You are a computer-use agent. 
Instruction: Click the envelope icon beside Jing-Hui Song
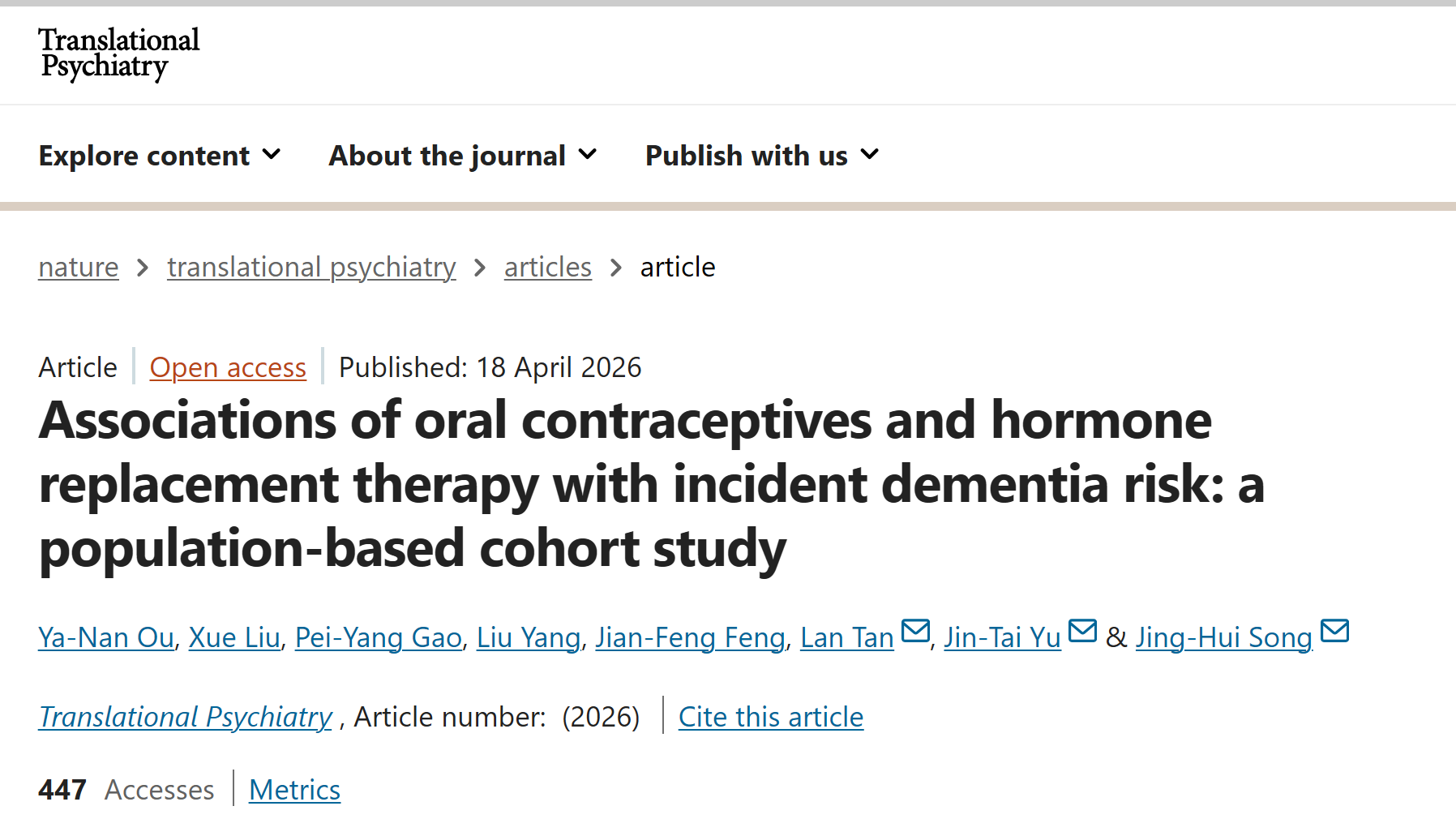pyautogui.click(x=1334, y=630)
